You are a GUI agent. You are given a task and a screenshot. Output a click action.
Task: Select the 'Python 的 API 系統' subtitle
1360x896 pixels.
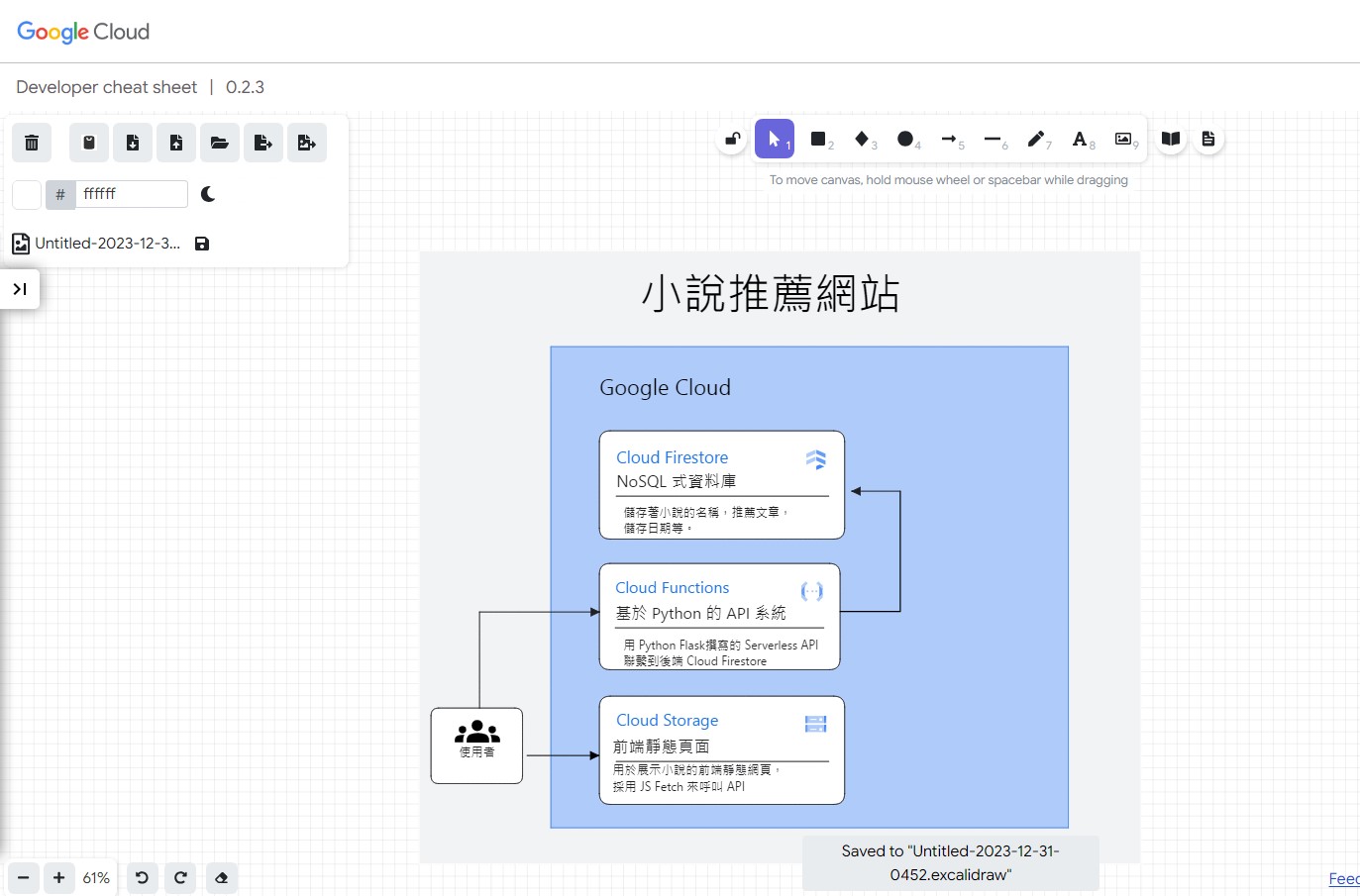tap(700, 614)
